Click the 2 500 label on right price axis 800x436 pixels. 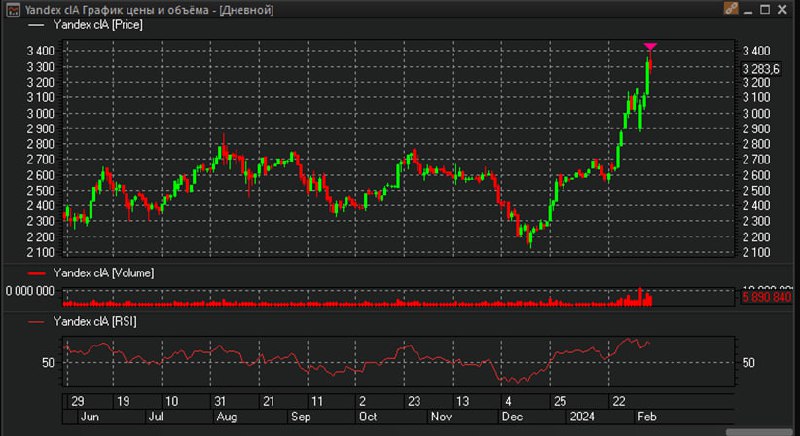[756, 190]
